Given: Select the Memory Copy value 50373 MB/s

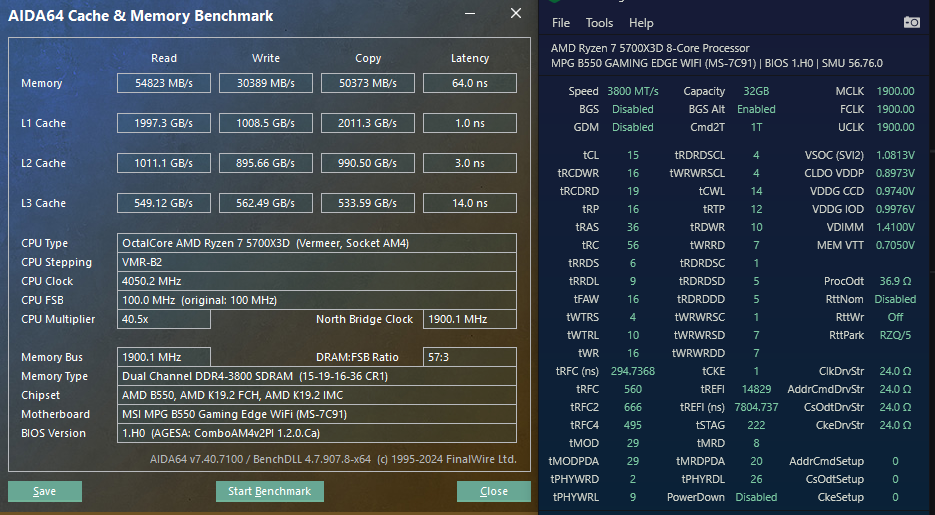Looking at the screenshot, I should pos(367,83).
